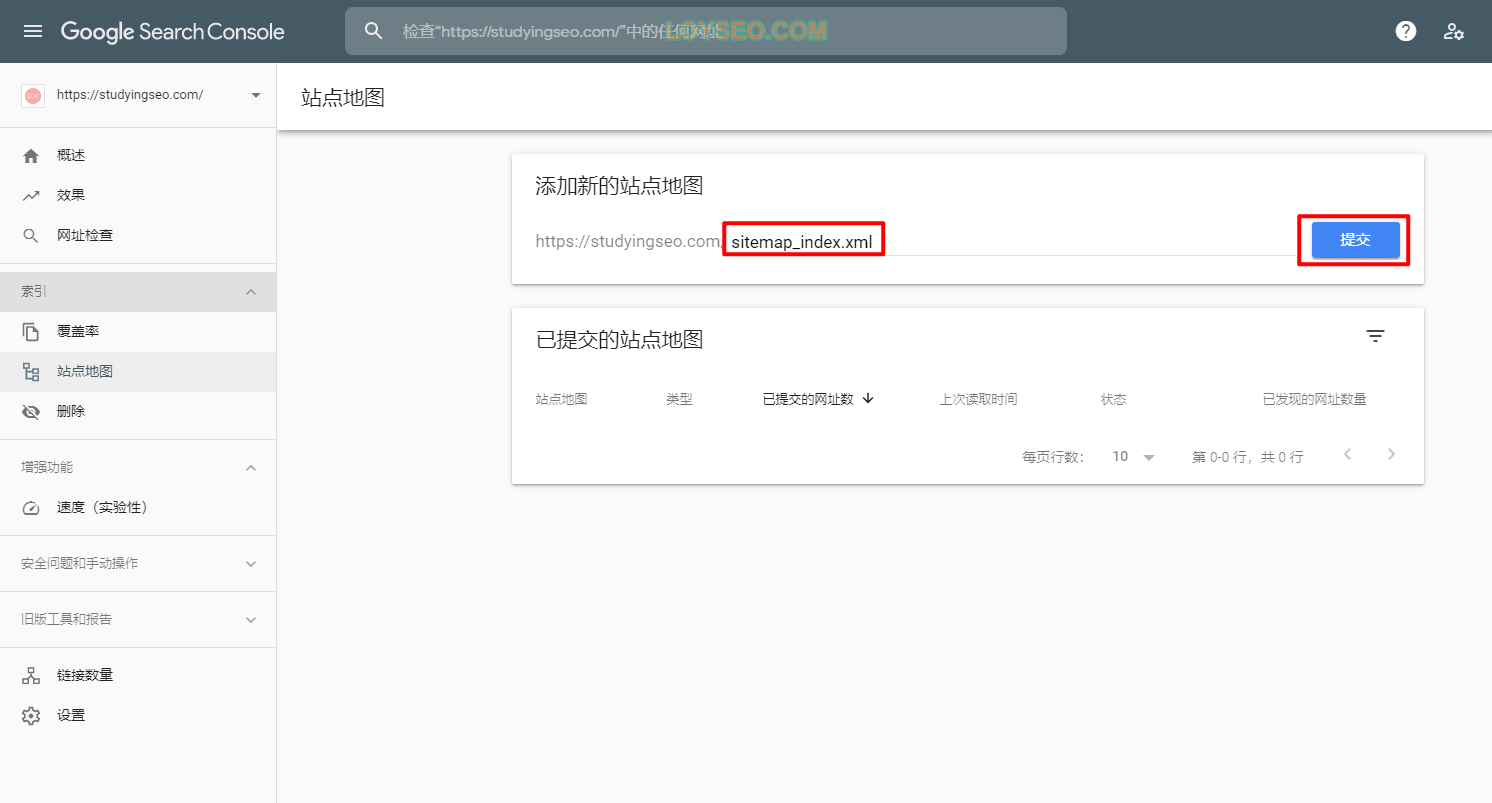The height and width of the screenshot is (803, 1492).
Task: Click the sitemap tree icon beside 站点地图
Action: pyautogui.click(x=31, y=372)
